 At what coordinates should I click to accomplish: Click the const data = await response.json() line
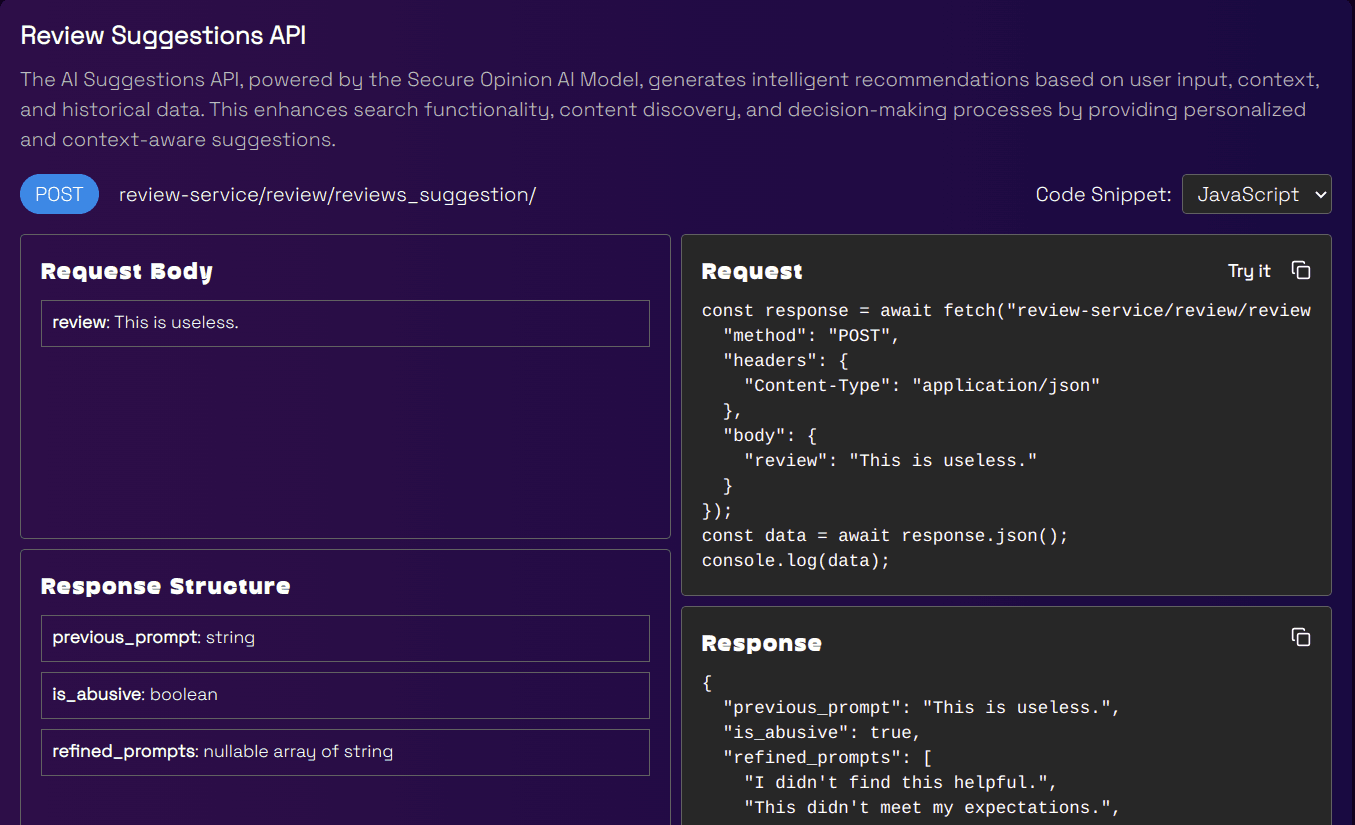coord(885,535)
